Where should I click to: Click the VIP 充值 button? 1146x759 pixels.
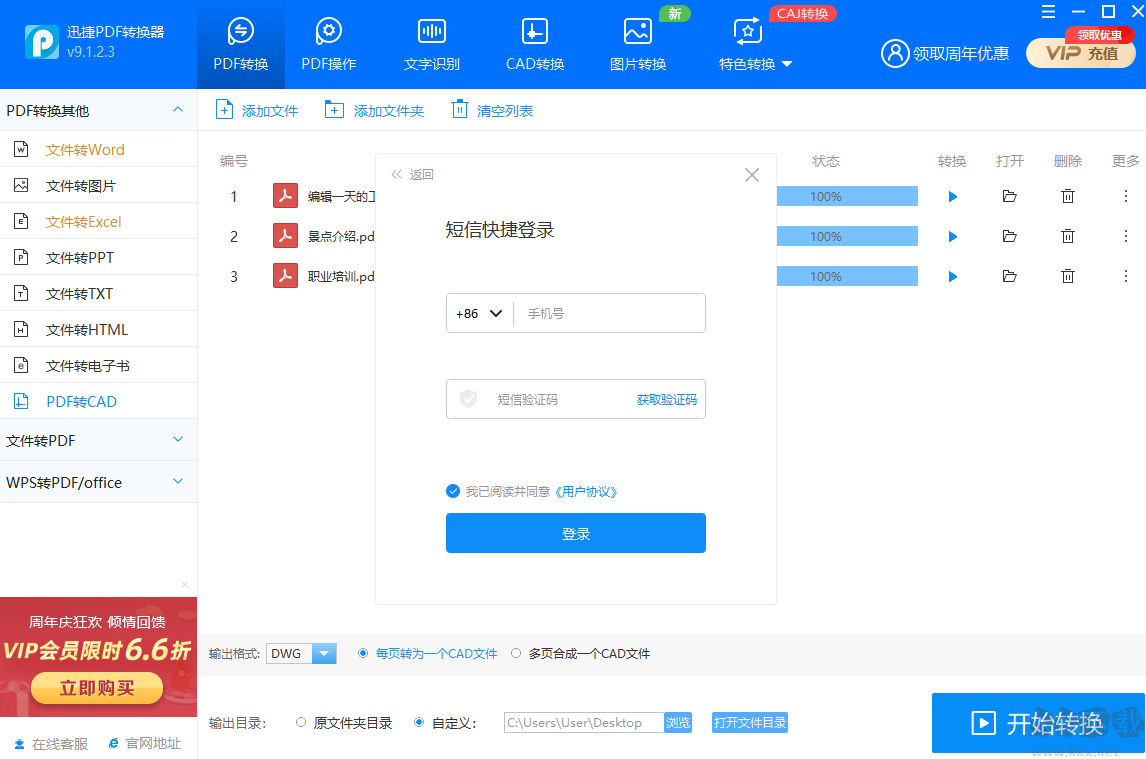click(x=1080, y=53)
